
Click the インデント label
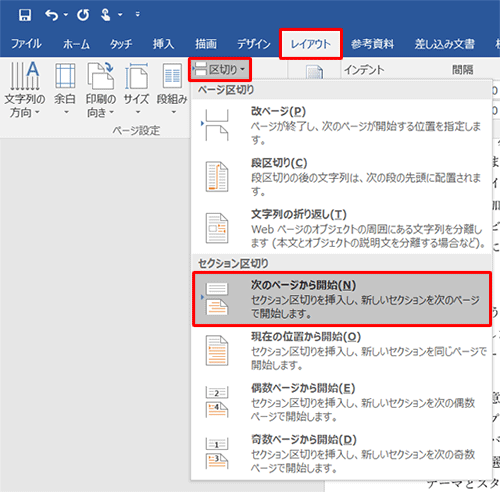click(x=364, y=70)
